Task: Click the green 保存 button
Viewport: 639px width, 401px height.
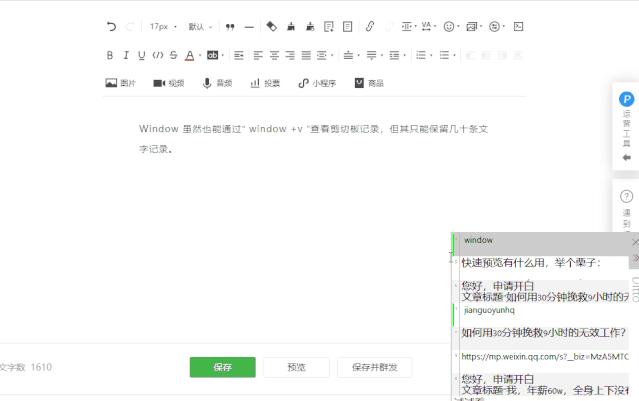Action: [x=223, y=367]
